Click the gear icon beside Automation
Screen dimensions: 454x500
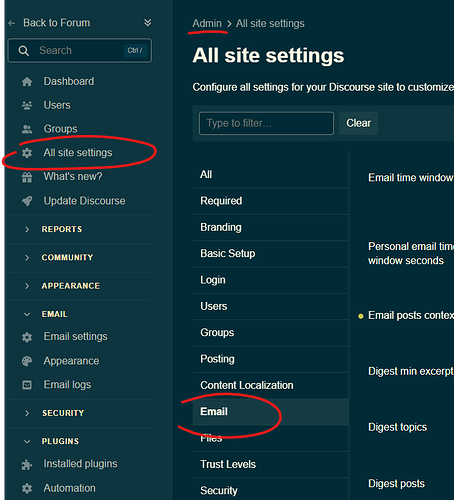(x=27, y=489)
